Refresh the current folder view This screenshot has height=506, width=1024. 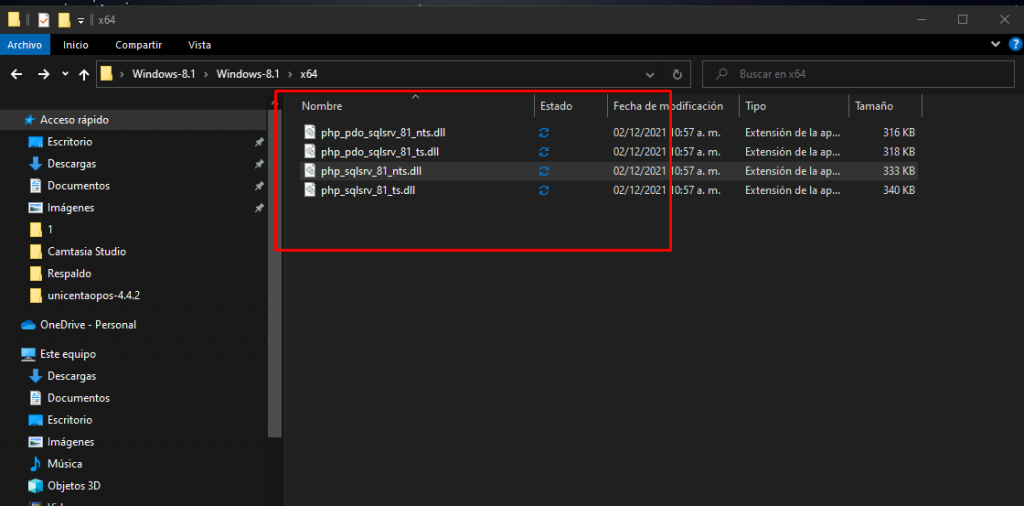pyautogui.click(x=677, y=74)
